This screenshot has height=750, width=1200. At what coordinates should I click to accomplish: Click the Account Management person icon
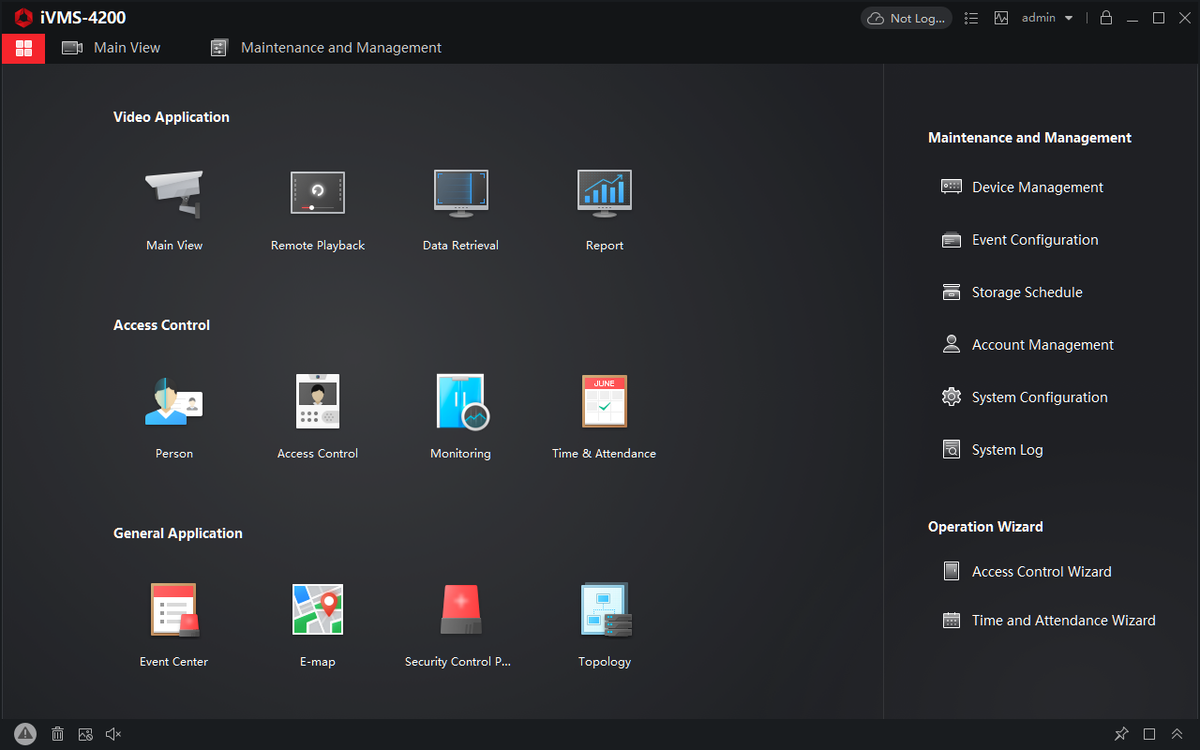tap(951, 344)
